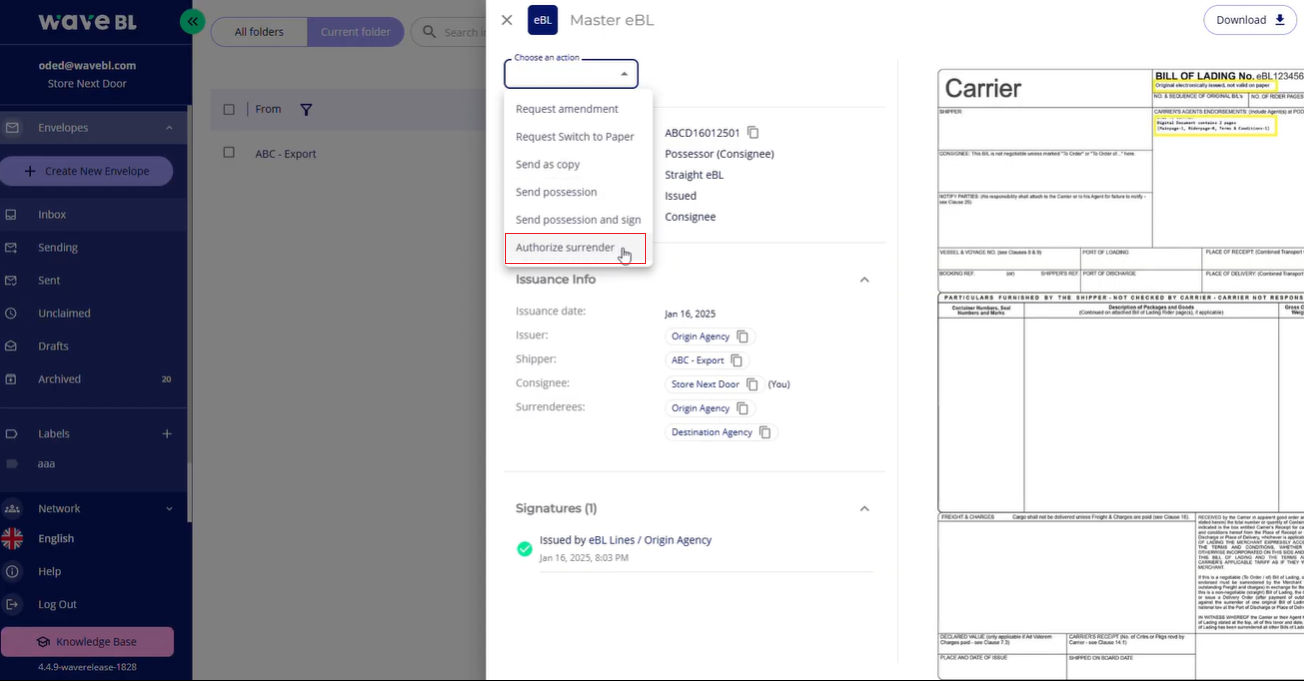Switch to the All folders tab
This screenshot has width=1304, height=681.
(x=259, y=32)
